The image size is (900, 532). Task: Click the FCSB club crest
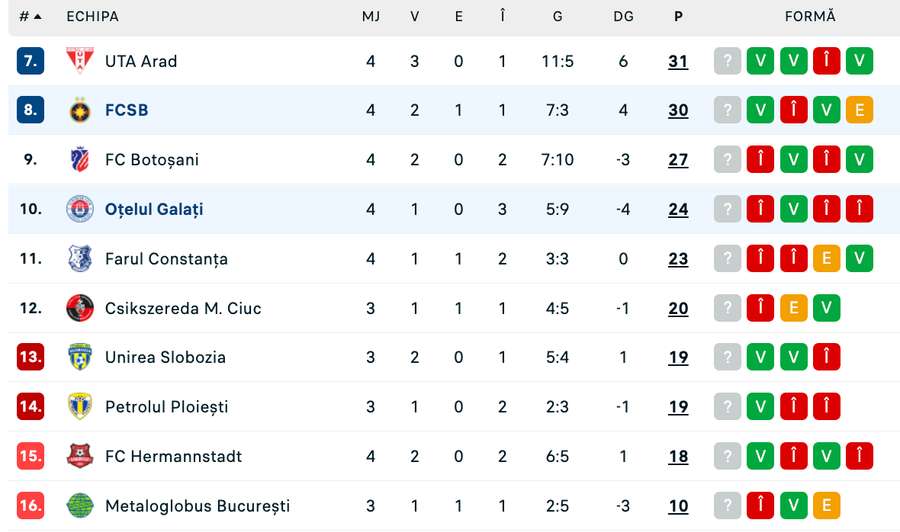point(79,110)
